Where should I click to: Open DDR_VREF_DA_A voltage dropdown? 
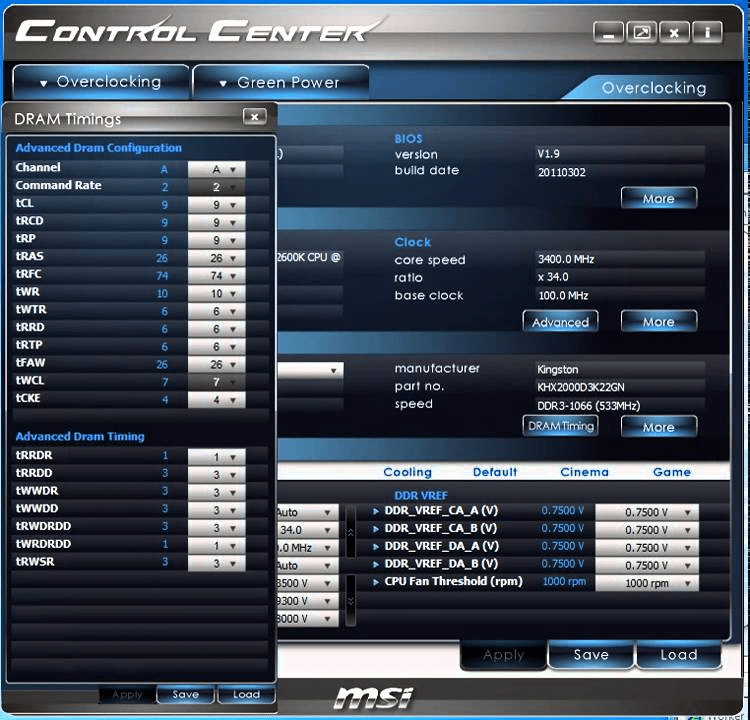click(x=647, y=547)
